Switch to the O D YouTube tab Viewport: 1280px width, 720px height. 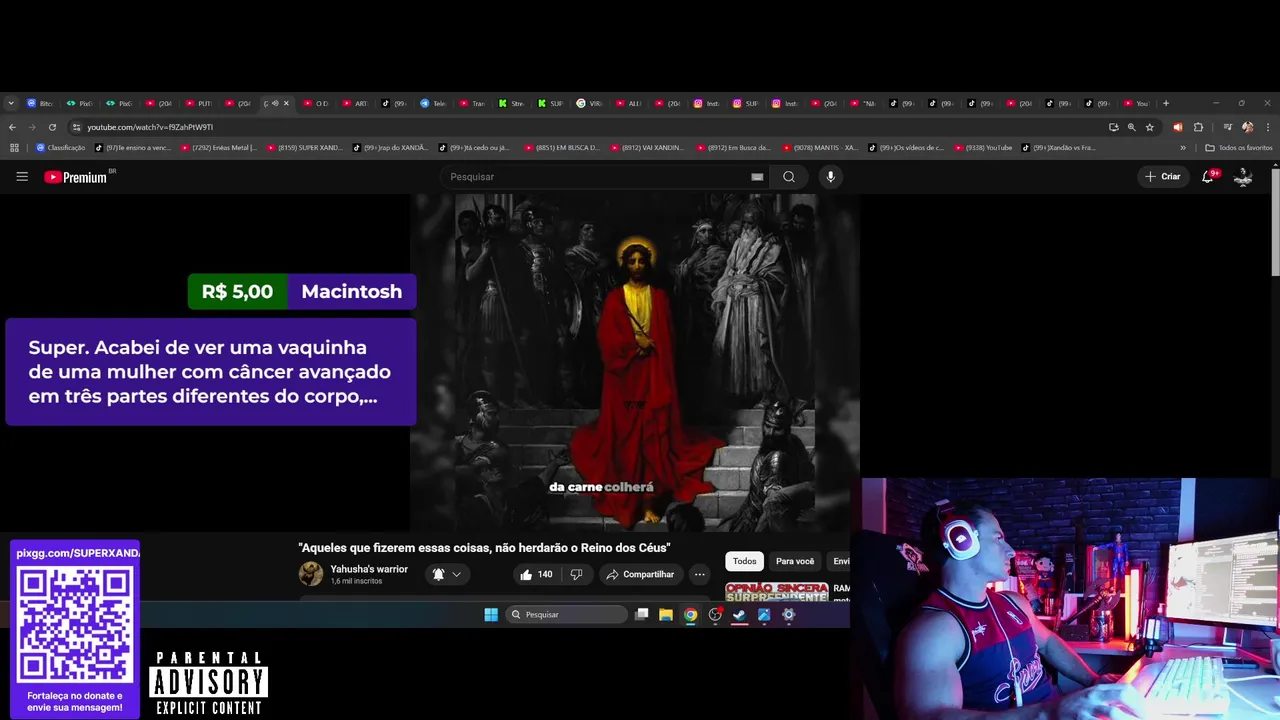[318, 103]
